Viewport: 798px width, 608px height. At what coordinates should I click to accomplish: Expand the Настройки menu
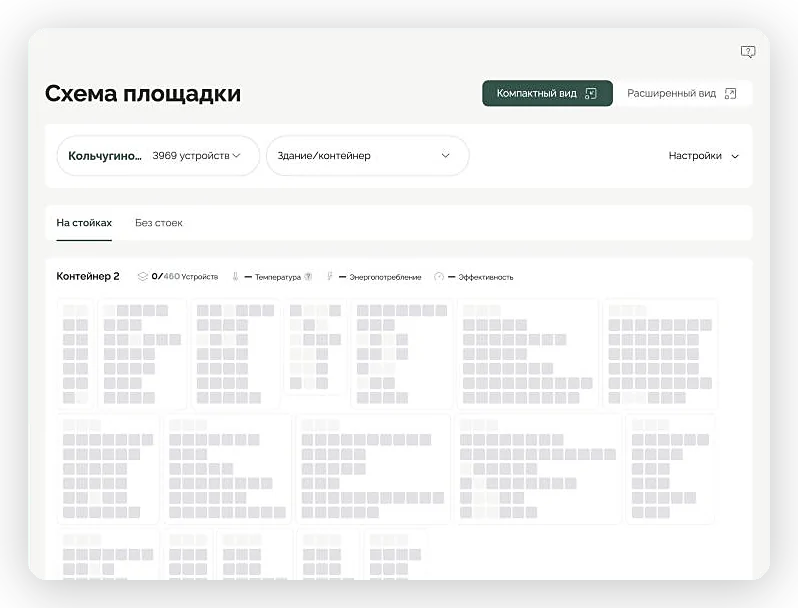click(x=704, y=156)
